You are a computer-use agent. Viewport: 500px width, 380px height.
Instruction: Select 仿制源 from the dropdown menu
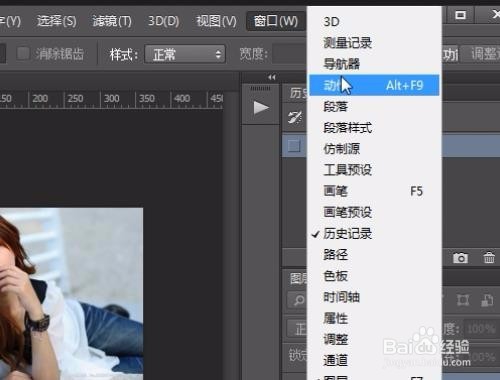pos(374,149)
